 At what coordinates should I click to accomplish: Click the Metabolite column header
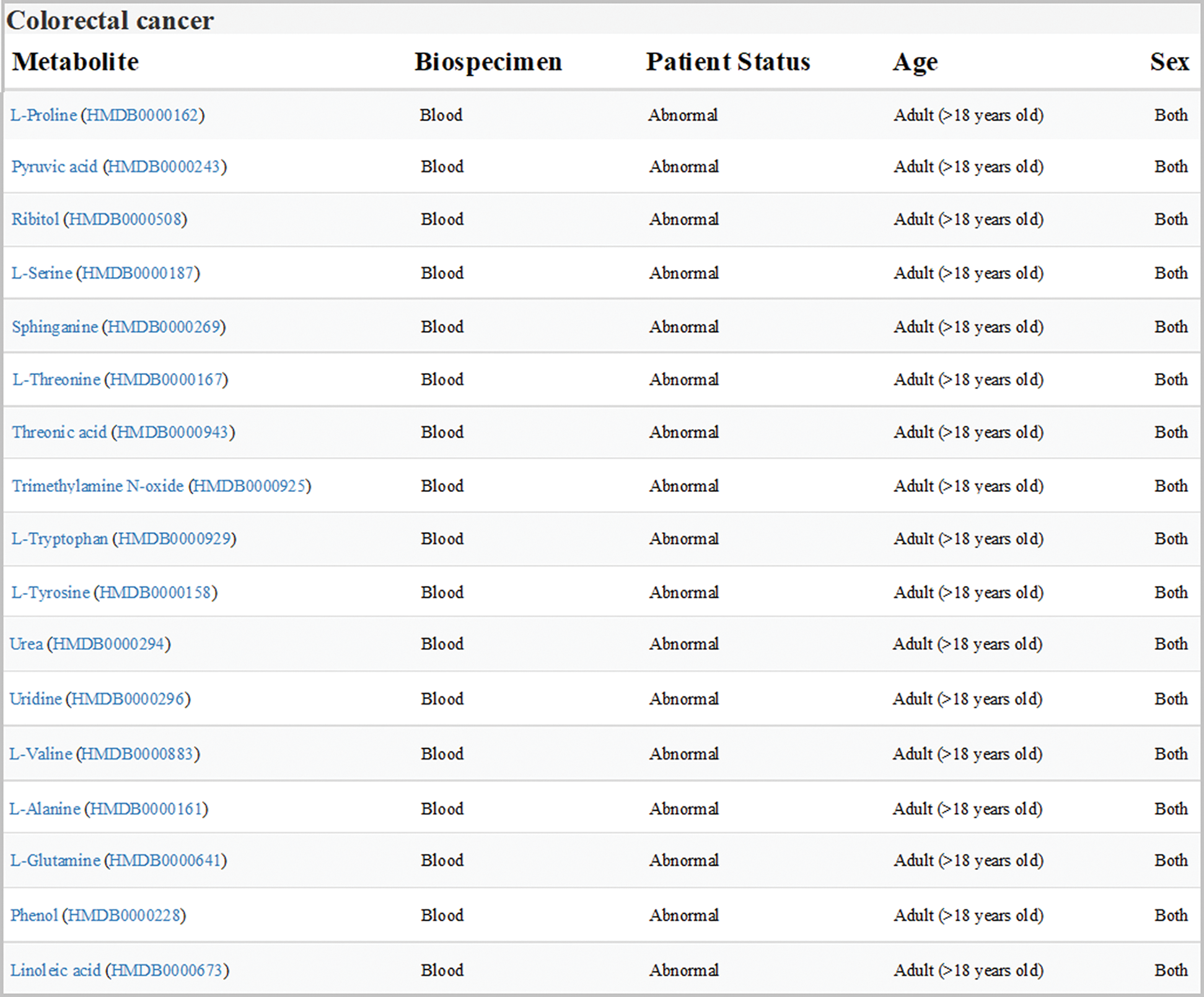(x=75, y=62)
